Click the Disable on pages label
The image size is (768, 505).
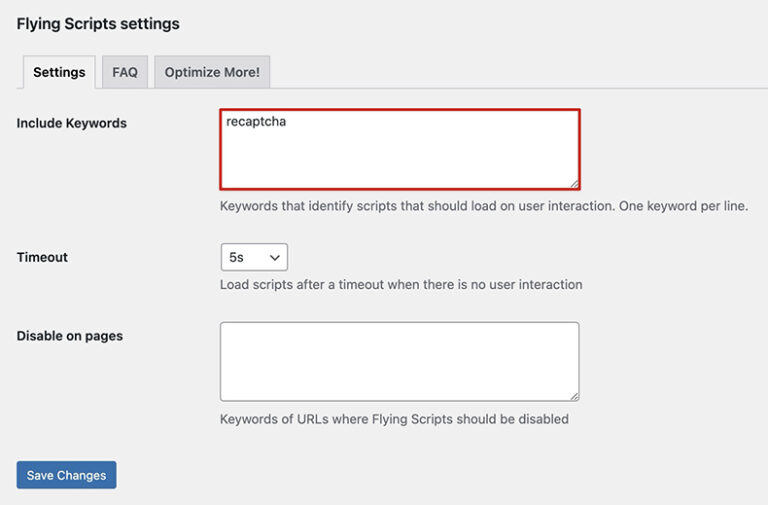[x=70, y=336]
